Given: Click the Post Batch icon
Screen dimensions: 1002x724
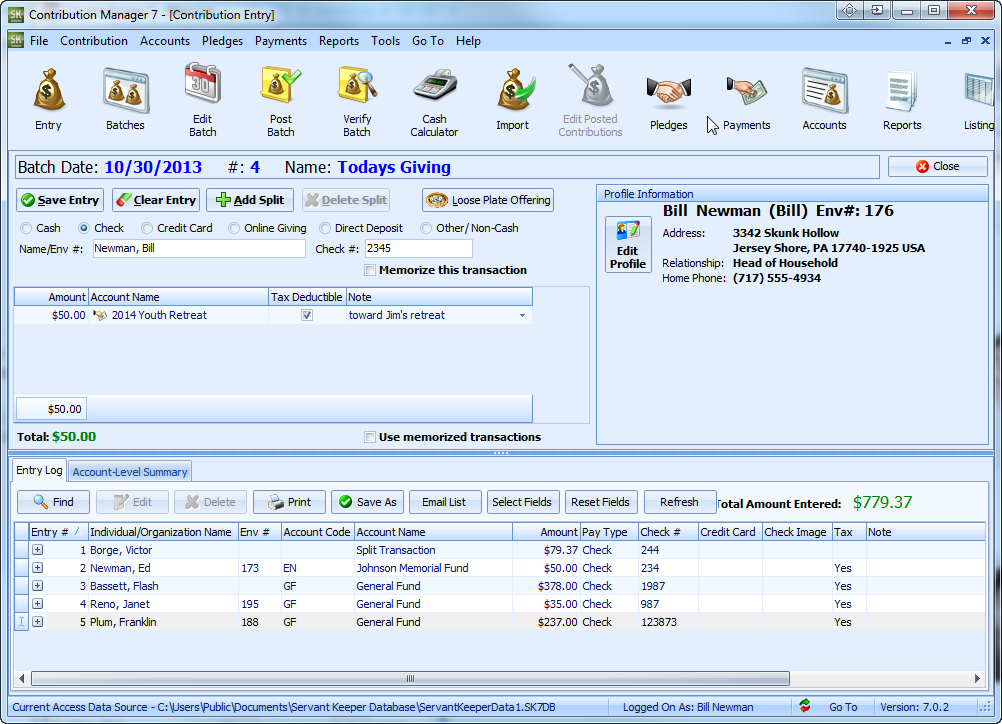Looking at the screenshot, I should pos(281,85).
